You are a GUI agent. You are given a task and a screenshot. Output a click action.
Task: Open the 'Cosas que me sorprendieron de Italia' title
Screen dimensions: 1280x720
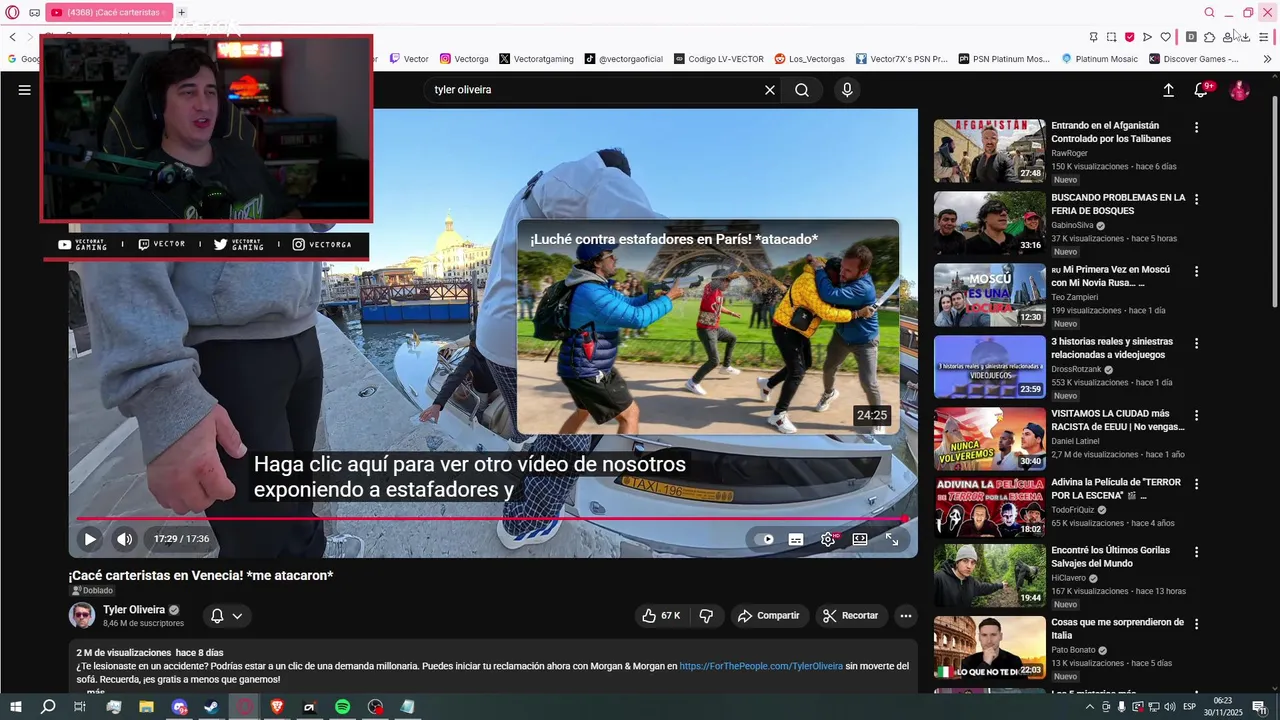click(1118, 629)
